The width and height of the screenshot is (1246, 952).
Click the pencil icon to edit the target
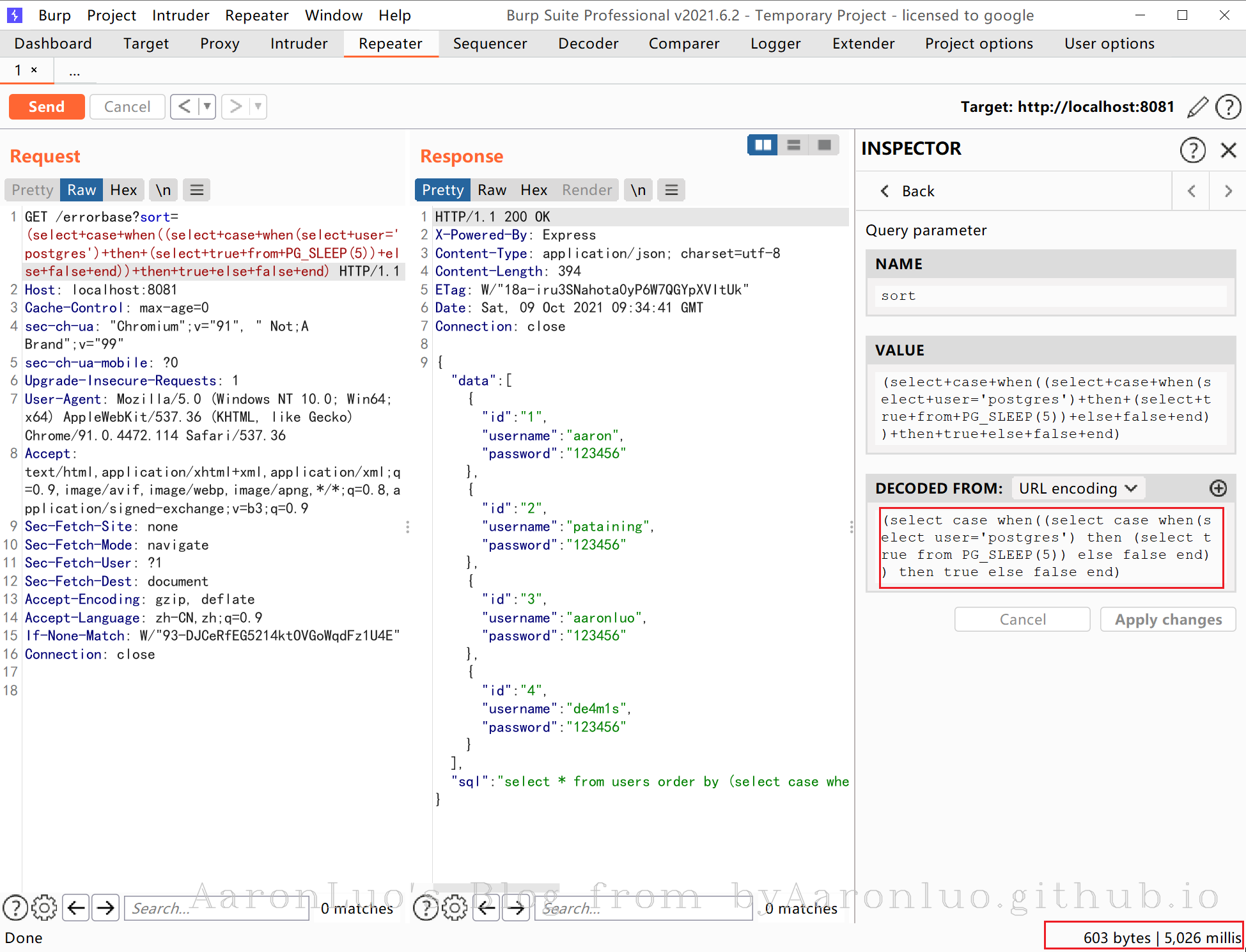[x=1197, y=107]
